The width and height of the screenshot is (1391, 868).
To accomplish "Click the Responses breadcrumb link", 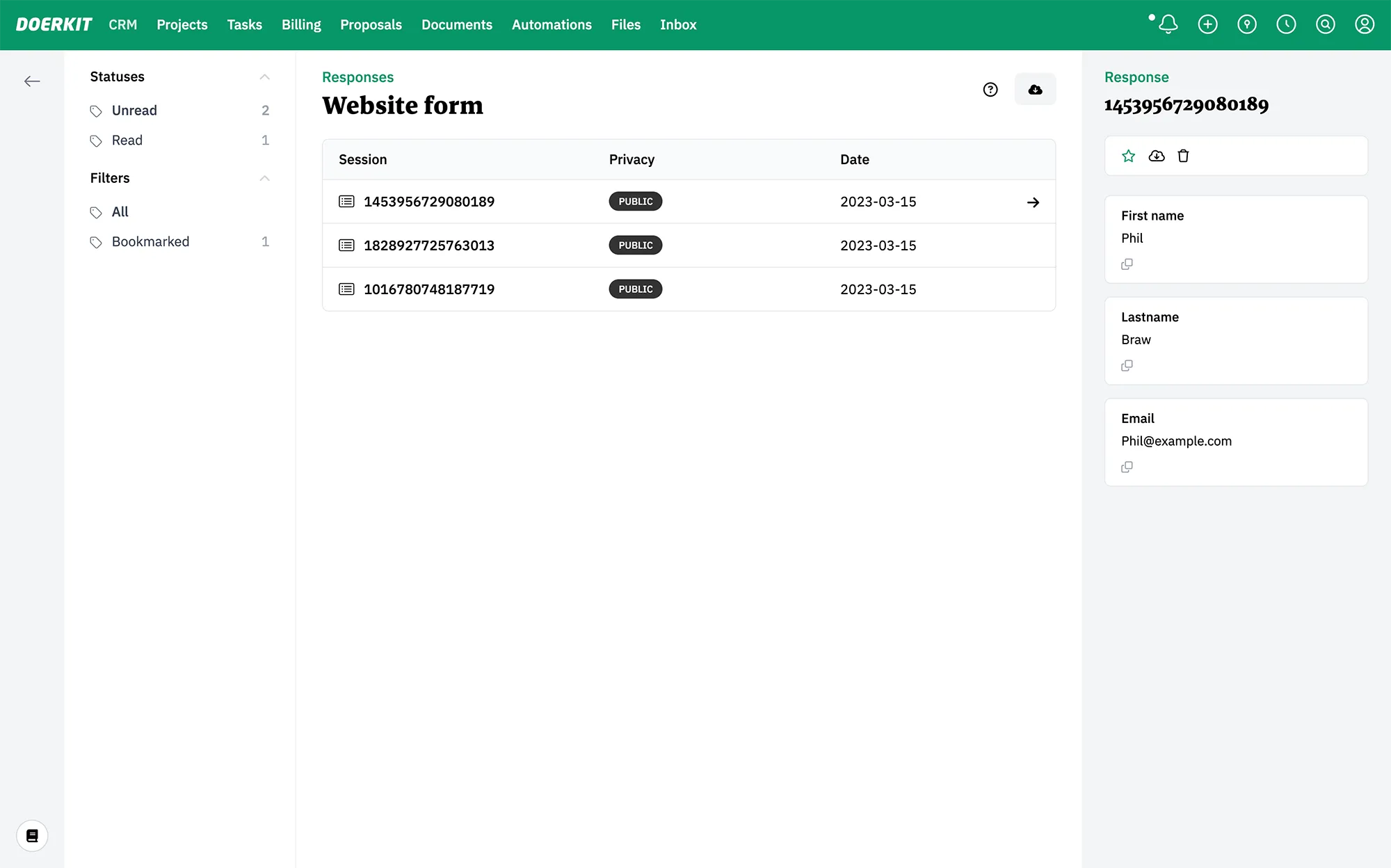I will (357, 77).
